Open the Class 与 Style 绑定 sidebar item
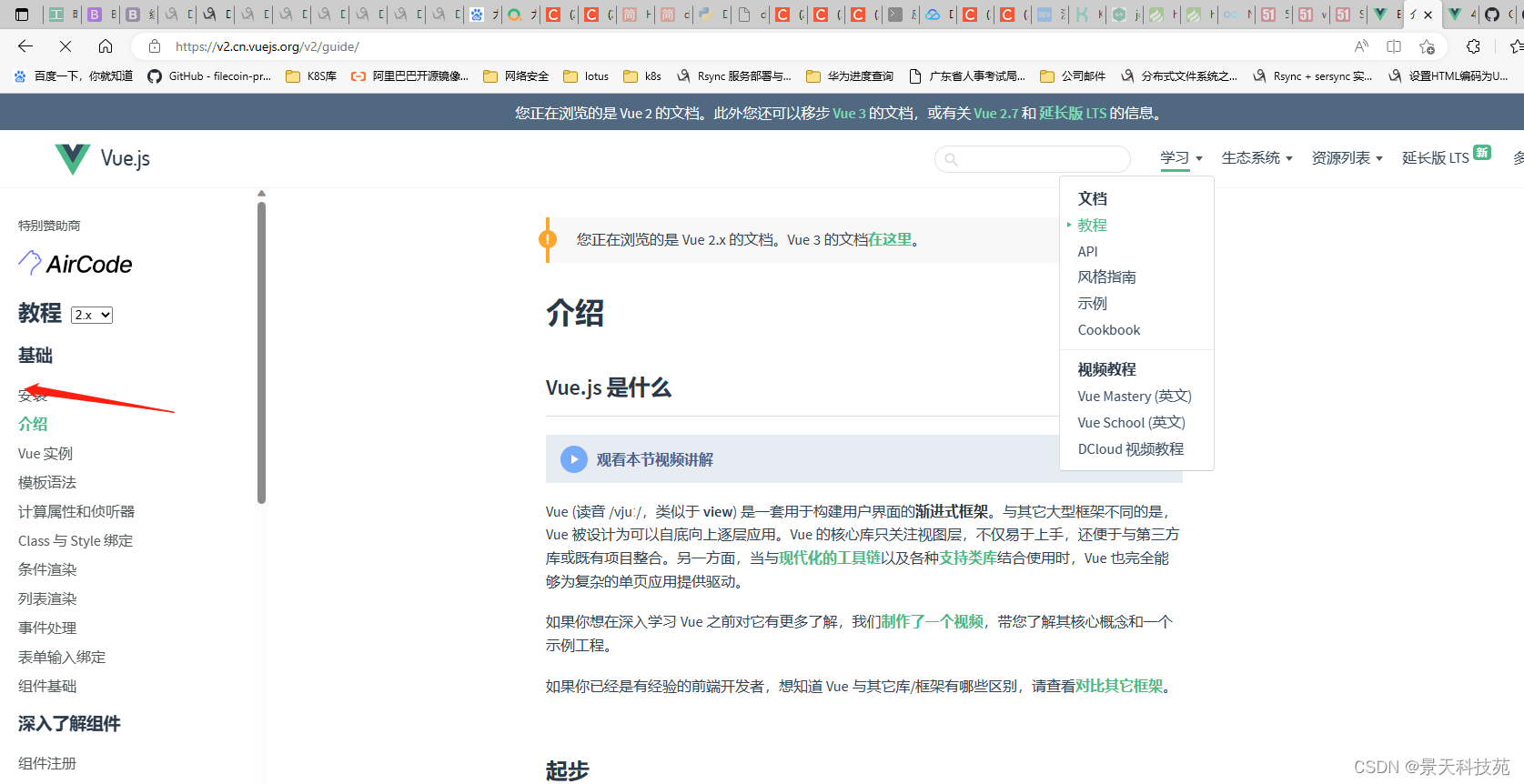Image resolution: width=1524 pixels, height=784 pixels. tap(76, 540)
